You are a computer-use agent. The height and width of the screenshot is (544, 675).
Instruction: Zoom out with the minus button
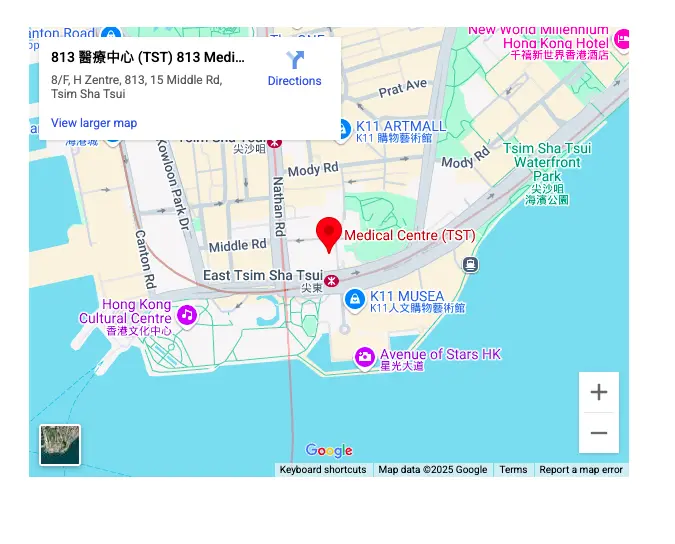click(599, 433)
